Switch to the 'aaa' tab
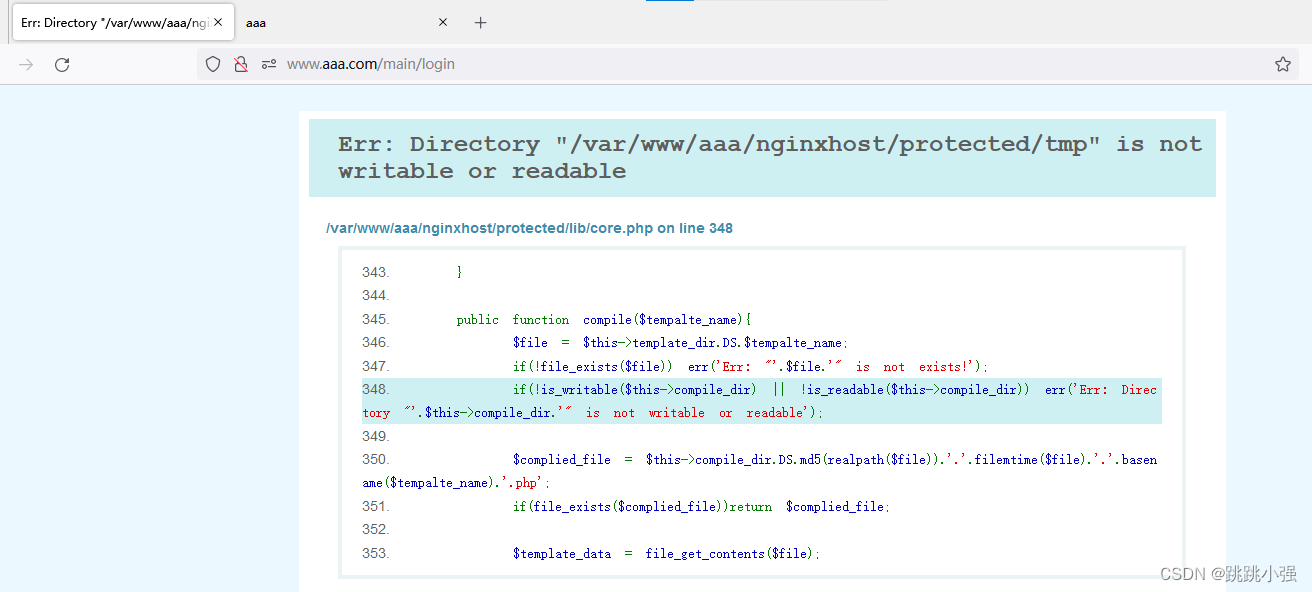This screenshot has height=592, width=1312. click(x=346, y=22)
